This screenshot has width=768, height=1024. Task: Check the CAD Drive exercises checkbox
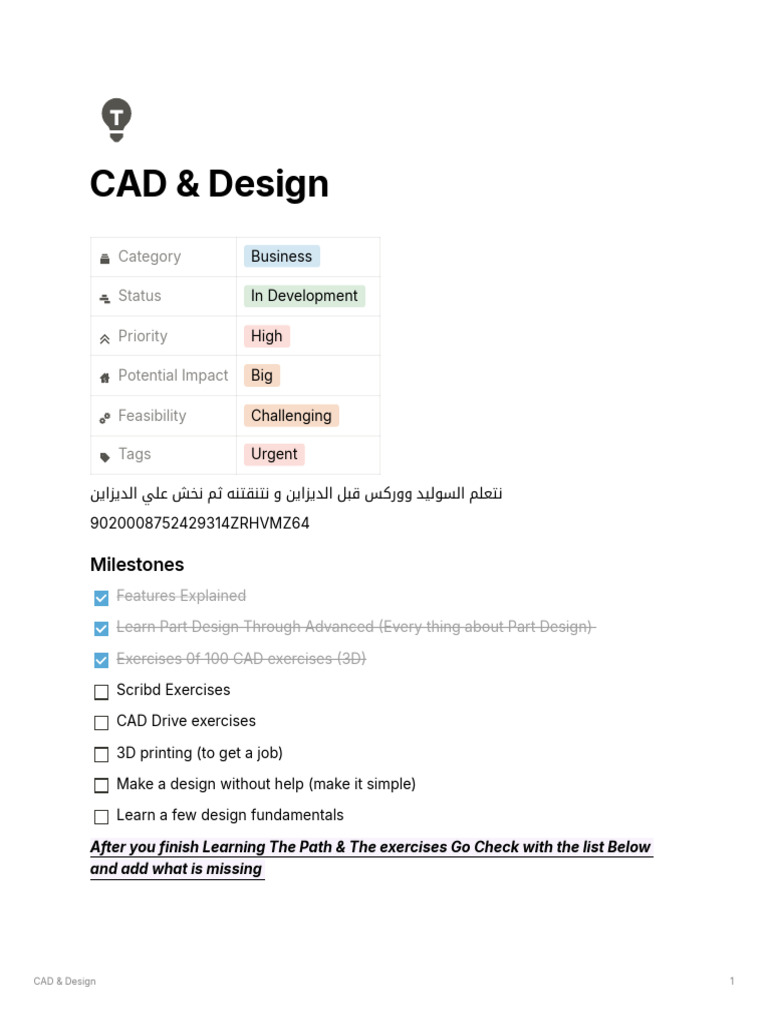coord(101,722)
